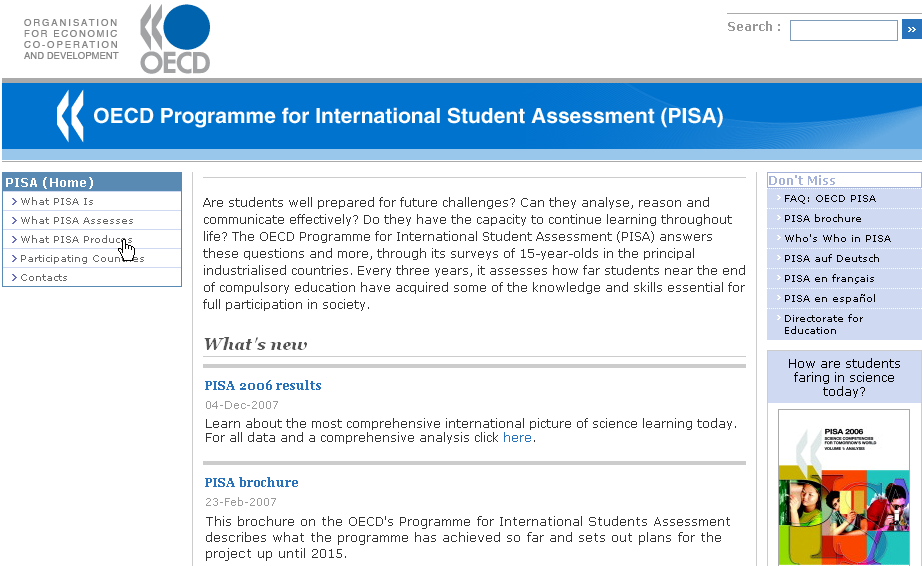Screen dimensions: 922x566
Task: Open the What PISA Produces menu item
Action: point(76,240)
